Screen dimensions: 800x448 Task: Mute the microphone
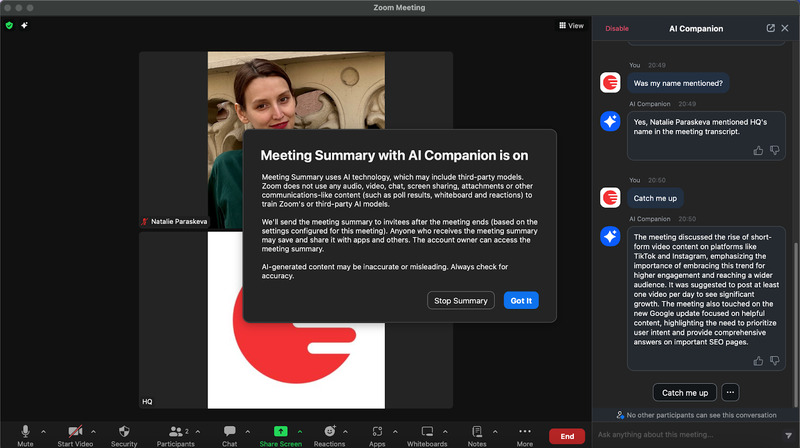click(x=25, y=436)
